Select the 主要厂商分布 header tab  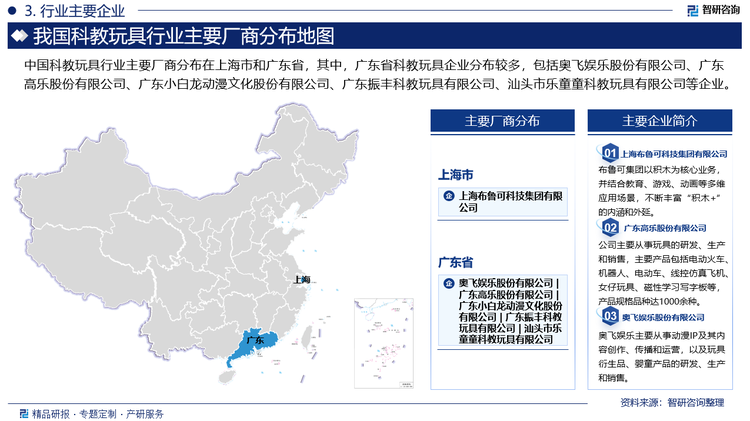tap(502, 121)
